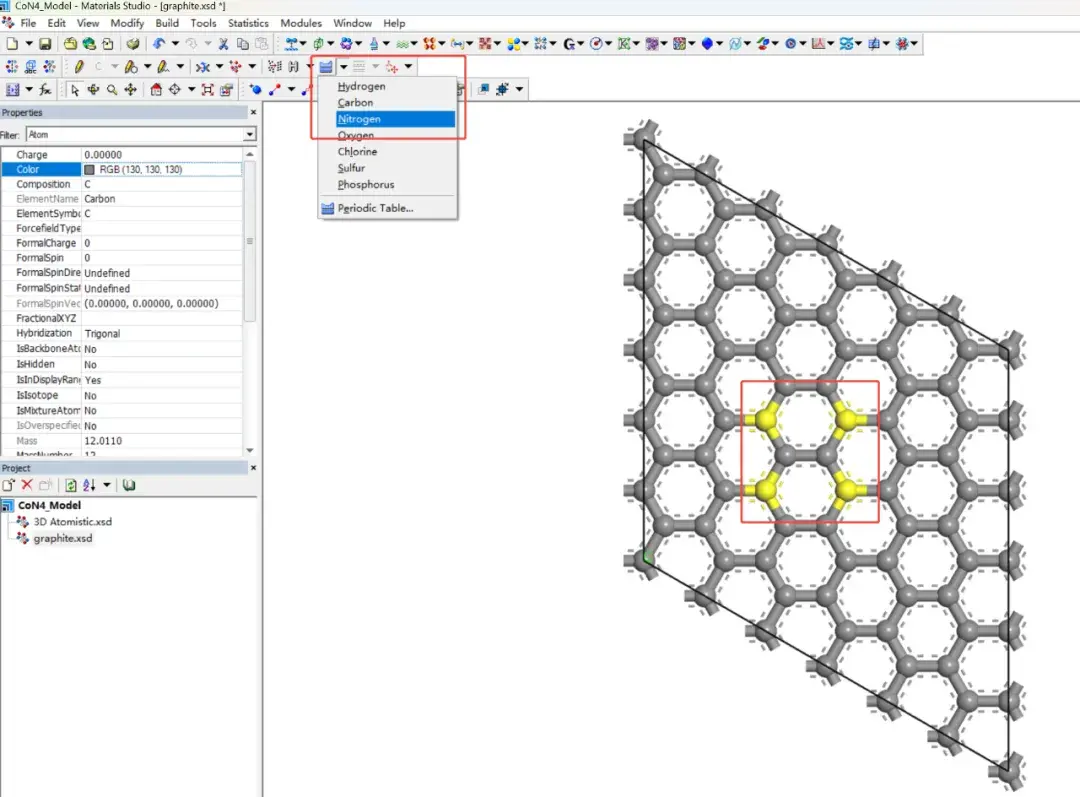Select the 3D Viewer selection arrow tool

(75, 90)
